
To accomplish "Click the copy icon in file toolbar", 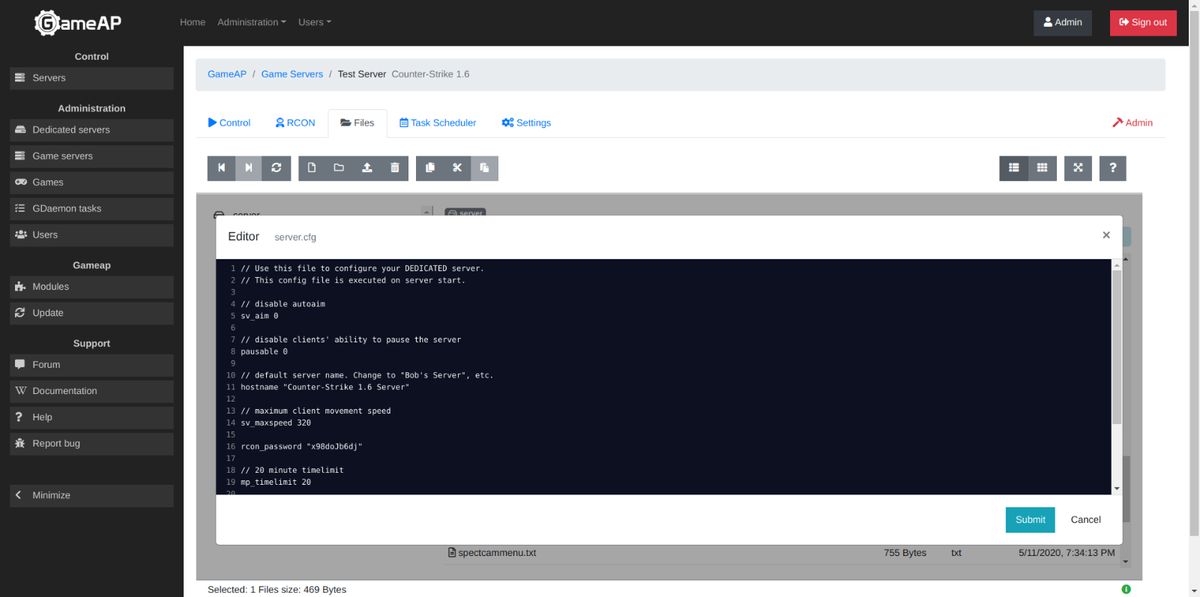I will click(x=430, y=168).
